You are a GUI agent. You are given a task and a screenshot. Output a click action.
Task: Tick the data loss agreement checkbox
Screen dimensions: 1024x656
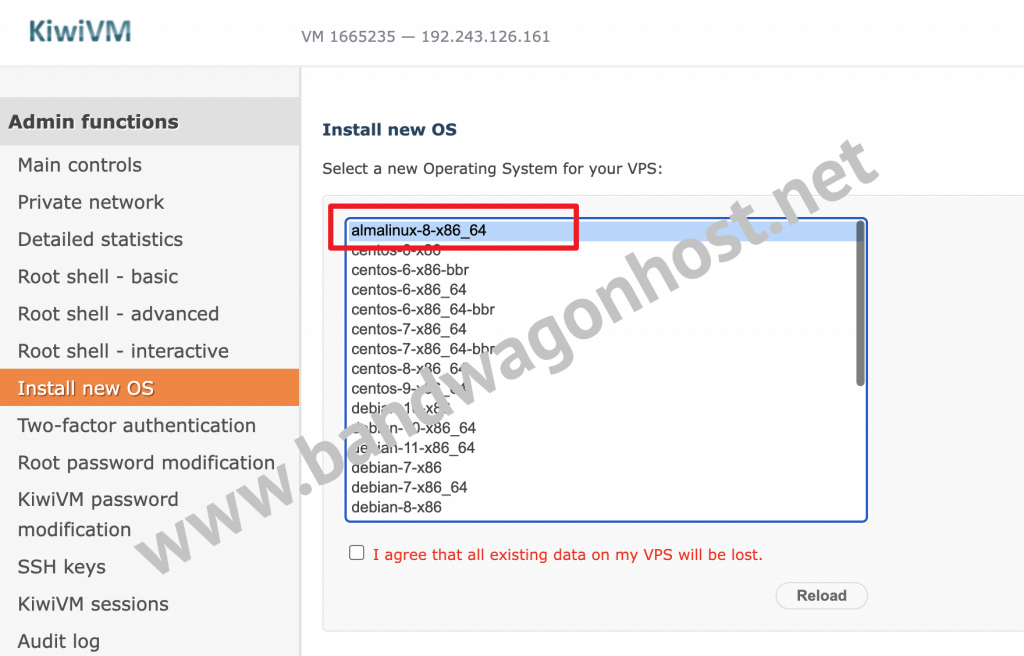pos(357,553)
